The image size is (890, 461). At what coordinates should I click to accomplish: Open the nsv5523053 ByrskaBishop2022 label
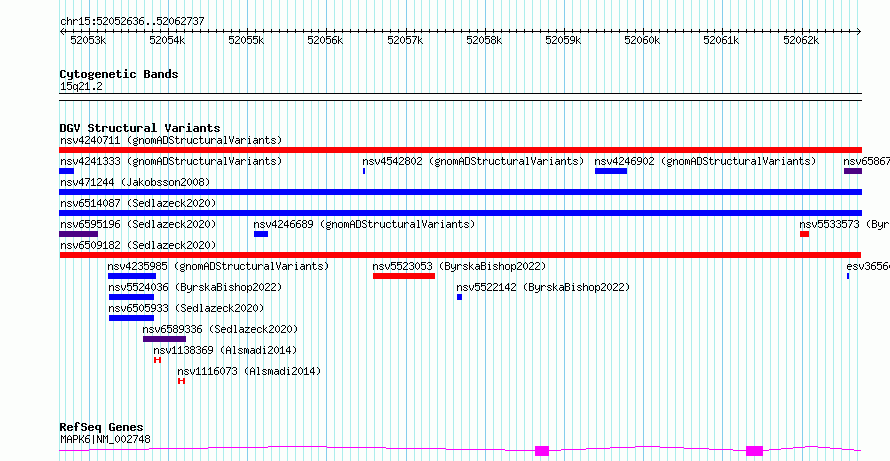coord(459,266)
